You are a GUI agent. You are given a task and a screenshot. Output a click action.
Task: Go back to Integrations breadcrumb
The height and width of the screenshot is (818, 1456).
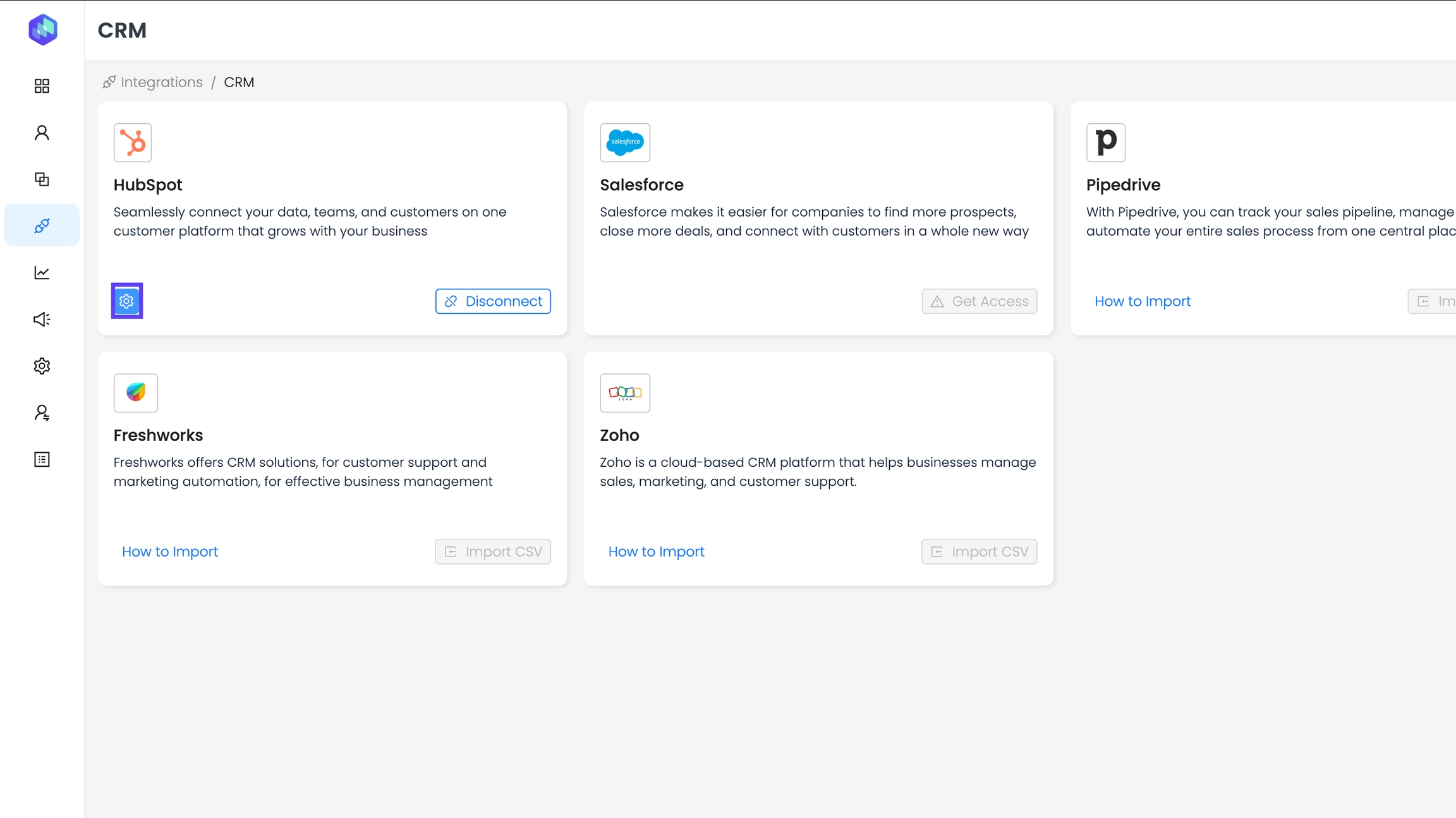pyautogui.click(x=161, y=82)
